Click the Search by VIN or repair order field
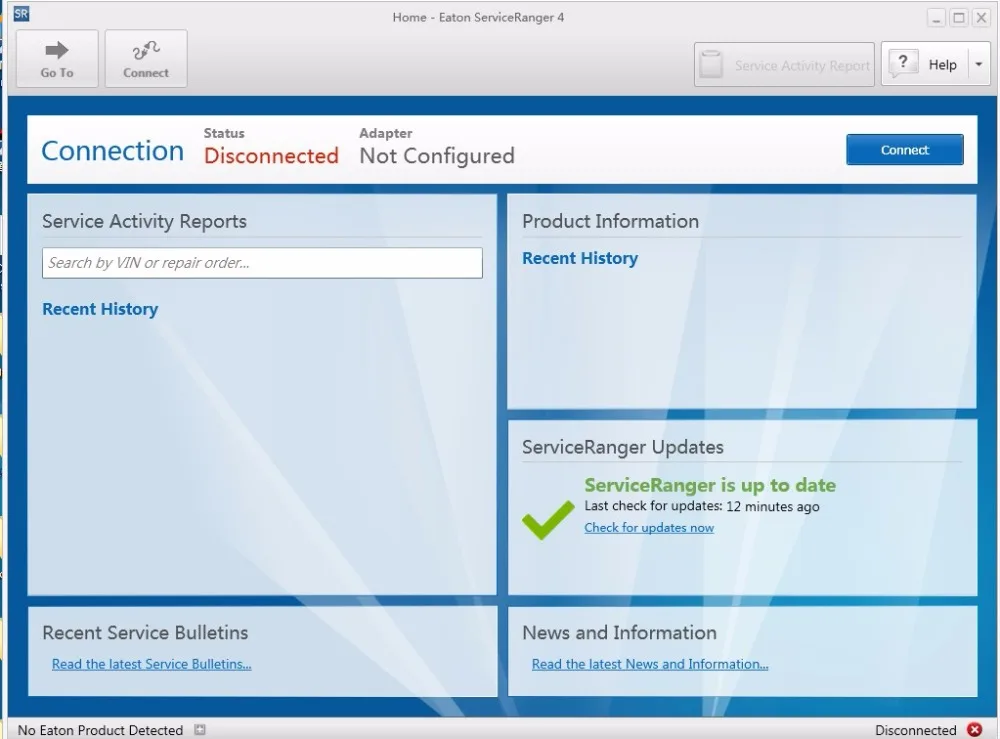Screen dimensions: 1000x739 click(x=262, y=263)
